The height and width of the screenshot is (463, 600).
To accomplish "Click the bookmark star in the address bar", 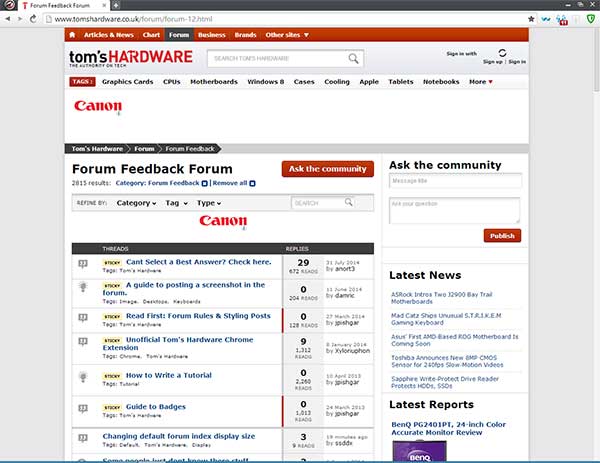I will point(532,19).
